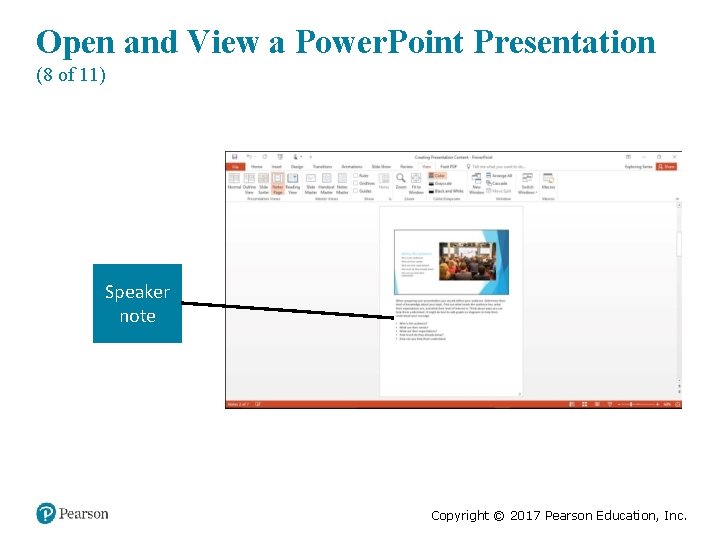Click the Exploring Series account name
The height and width of the screenshot is (540, 720).
click(638, 167)
